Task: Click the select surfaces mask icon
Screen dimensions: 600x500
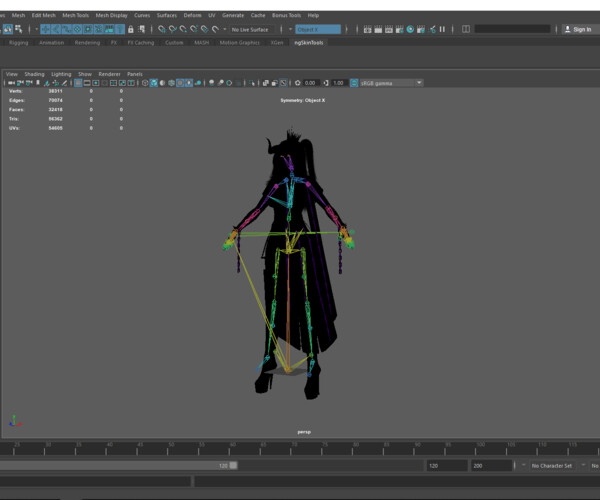Action: [x=77, y=29]
